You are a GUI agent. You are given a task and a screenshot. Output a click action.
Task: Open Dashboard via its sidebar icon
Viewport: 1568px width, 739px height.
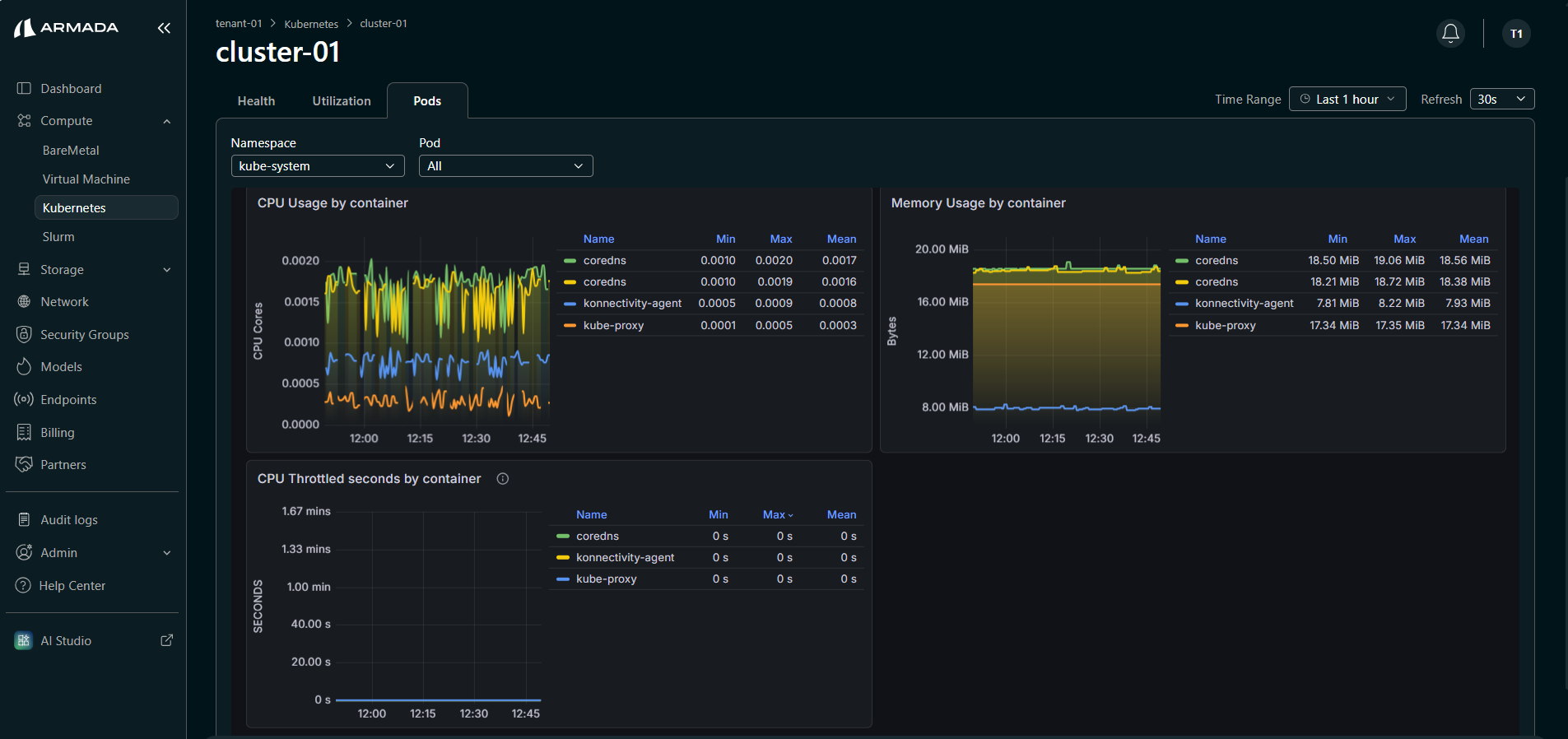pos(24,88)
